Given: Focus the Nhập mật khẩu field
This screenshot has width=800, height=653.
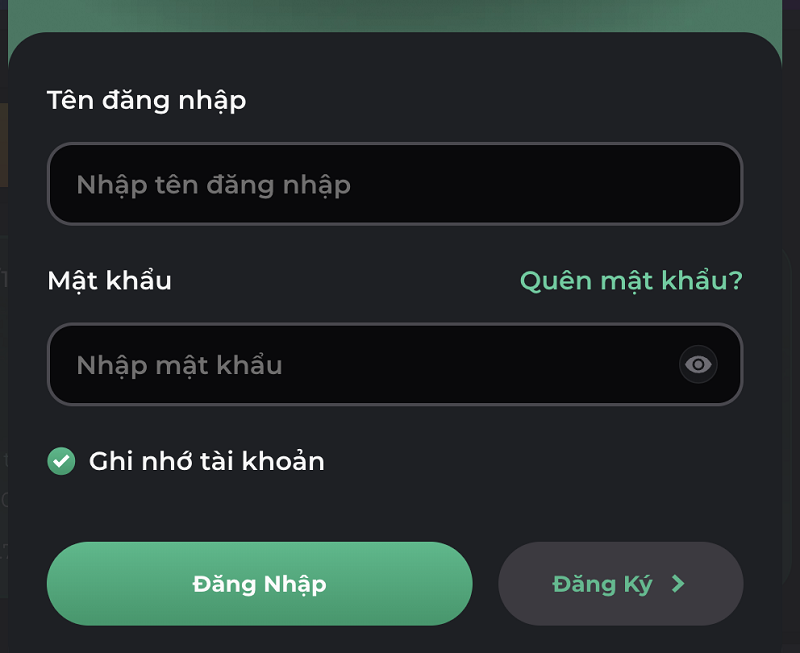Looking at the screenshot, I should point(360,365).
